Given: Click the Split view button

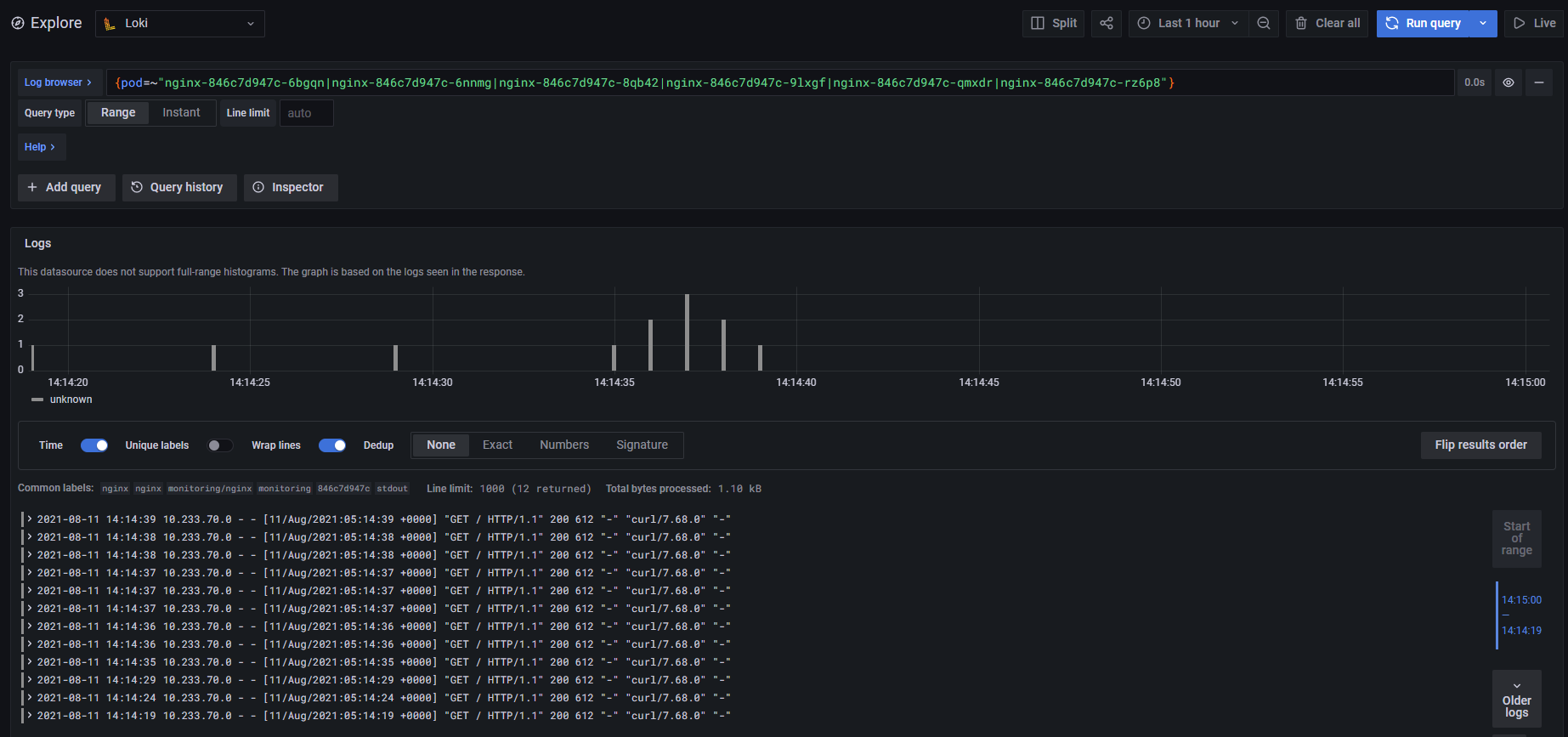Looking at the screenshot, I should click(x=1053, y=24).
